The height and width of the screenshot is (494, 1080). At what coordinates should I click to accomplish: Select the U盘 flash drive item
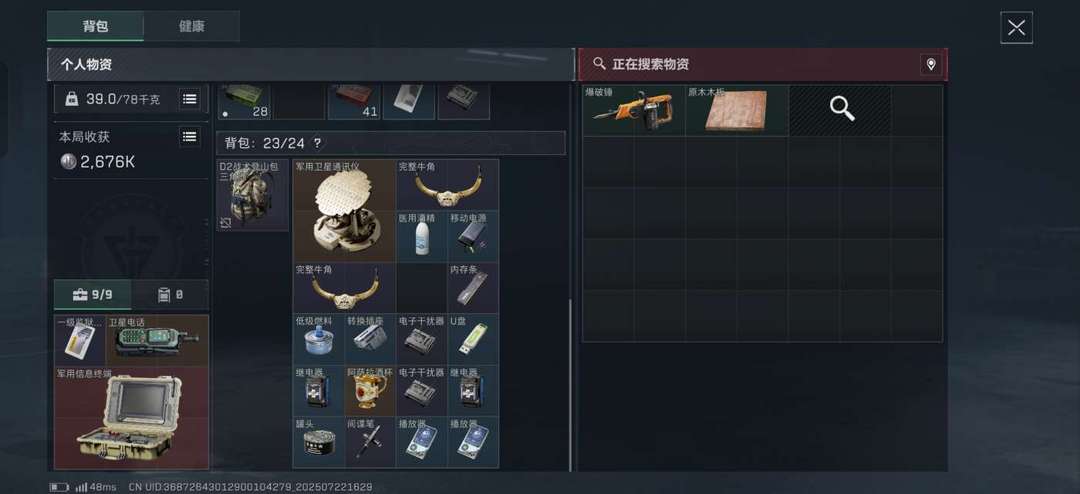click(x=473, y=339)
